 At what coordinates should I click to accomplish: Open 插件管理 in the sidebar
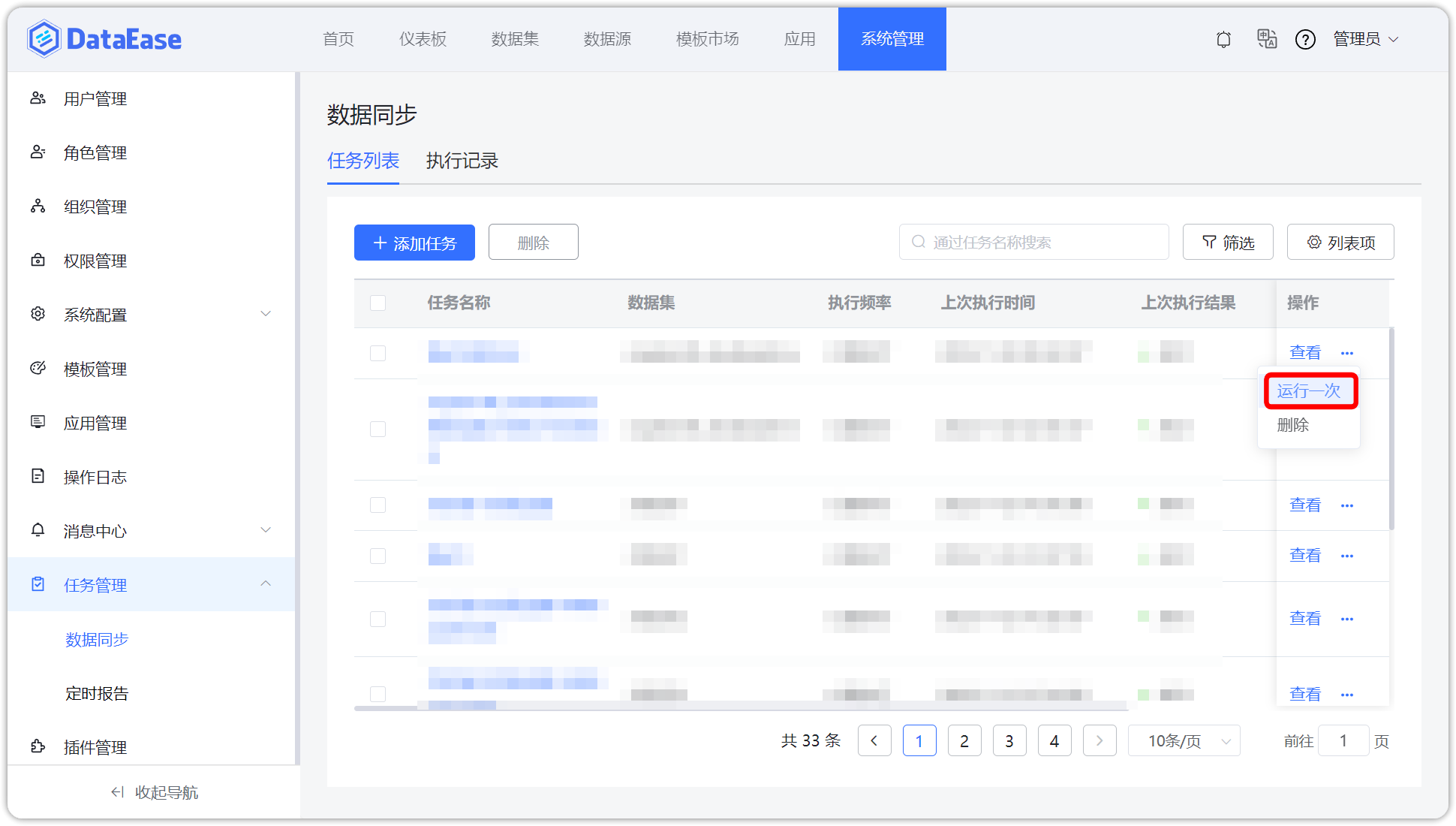pos(96,747)
